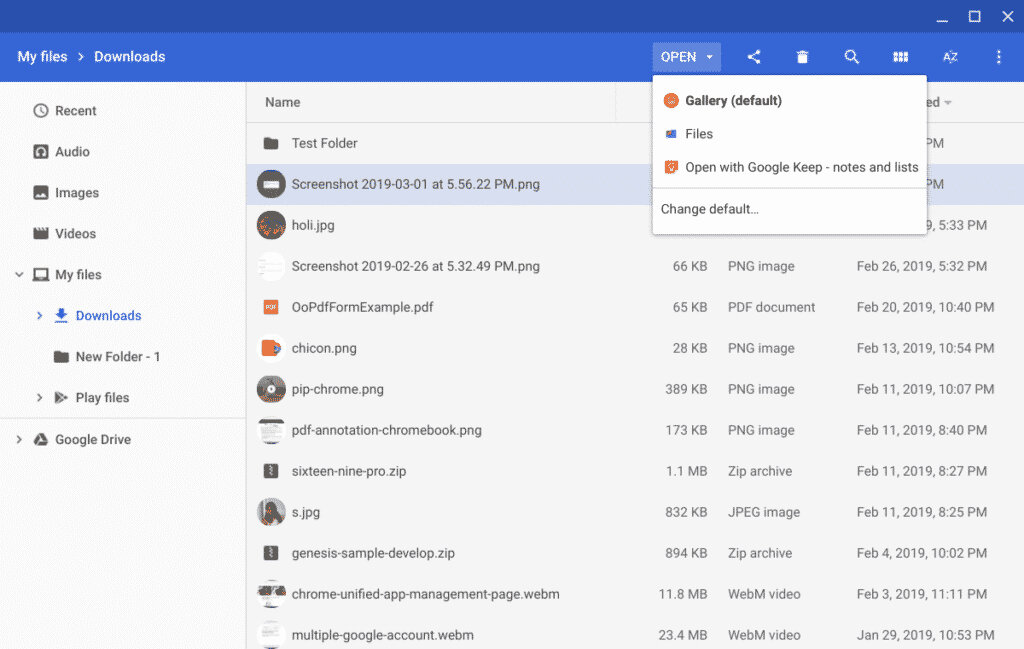Image resolution: width=1024 pixels, height=649 pixels.
Task: Select Recent in the sidebar
Action: click(76, 110)
